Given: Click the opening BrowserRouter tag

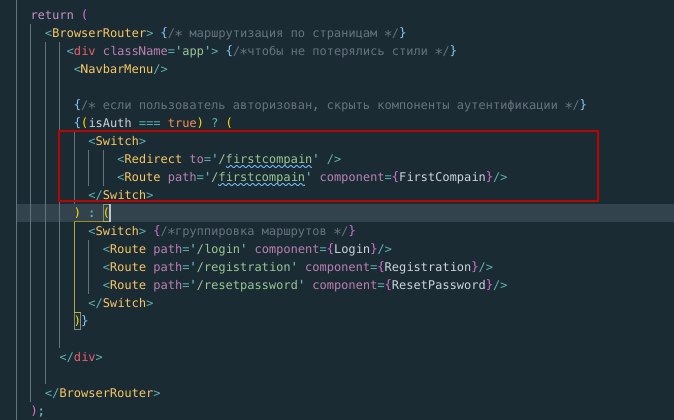Looking at the screenshot, I should coord(99,33).
